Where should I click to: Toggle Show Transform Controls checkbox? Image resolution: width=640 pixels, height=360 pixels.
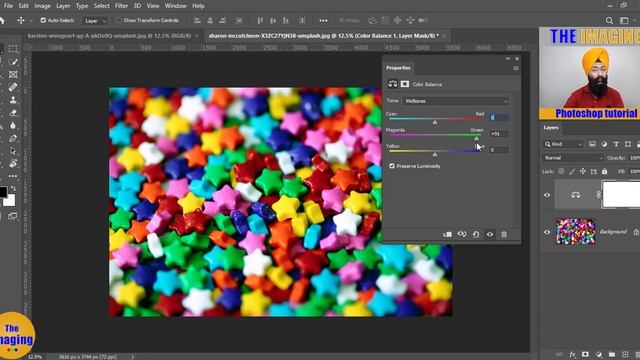tap(119, 20)
